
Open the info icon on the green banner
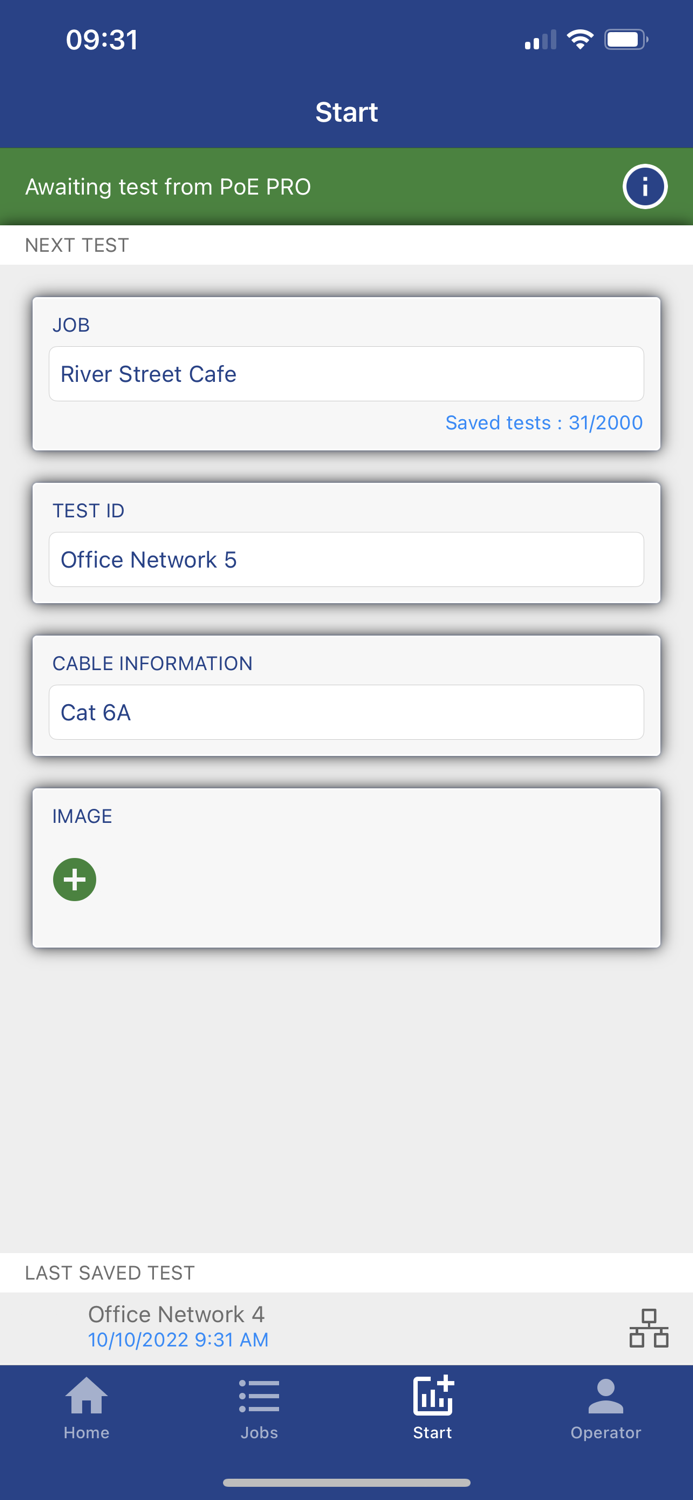click(x=645, y=186)
